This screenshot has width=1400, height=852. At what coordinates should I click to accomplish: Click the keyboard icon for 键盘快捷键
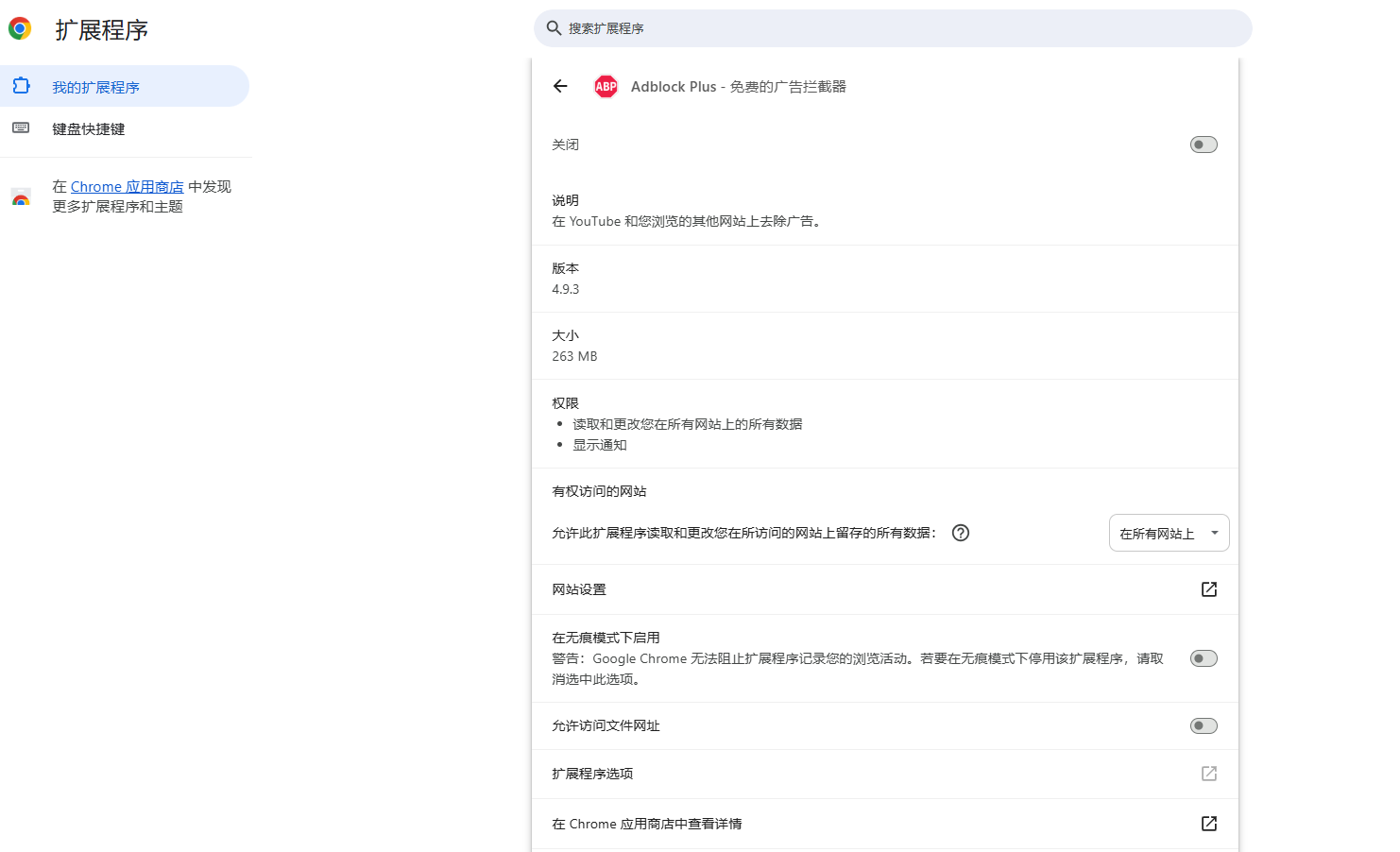(21, 128)
